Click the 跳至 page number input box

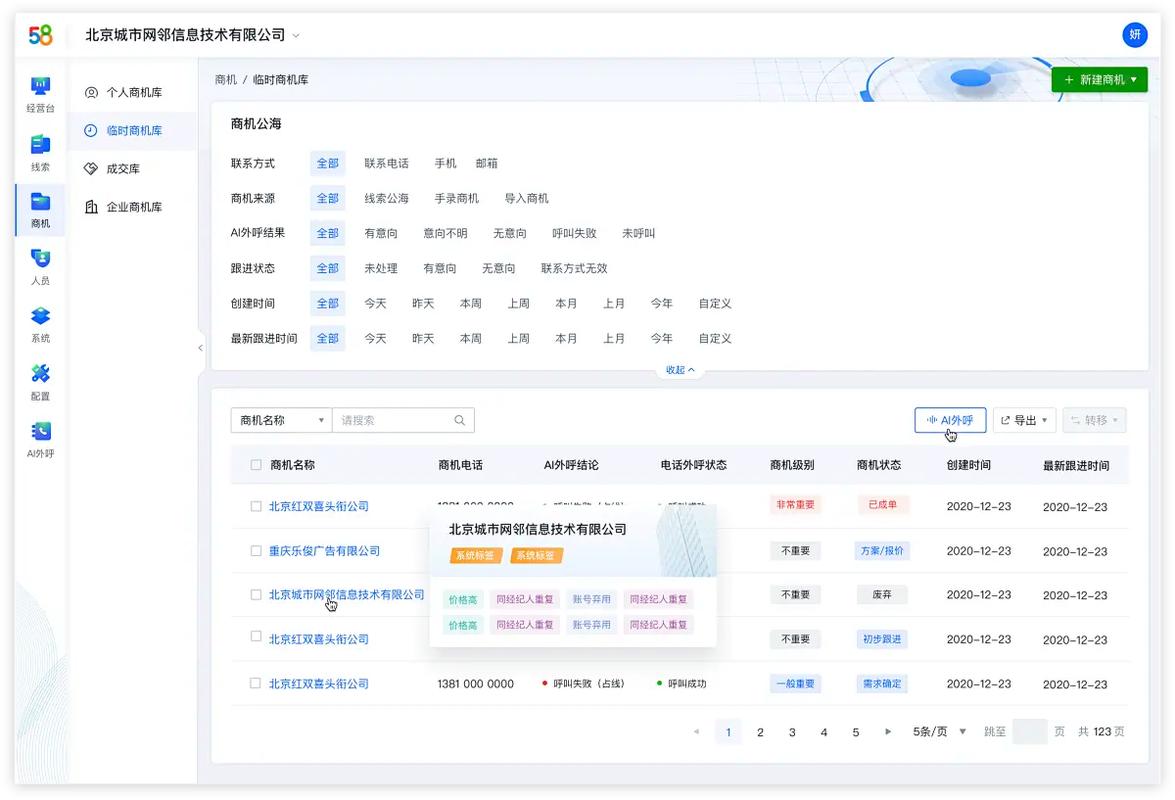tap(1030, 732)
